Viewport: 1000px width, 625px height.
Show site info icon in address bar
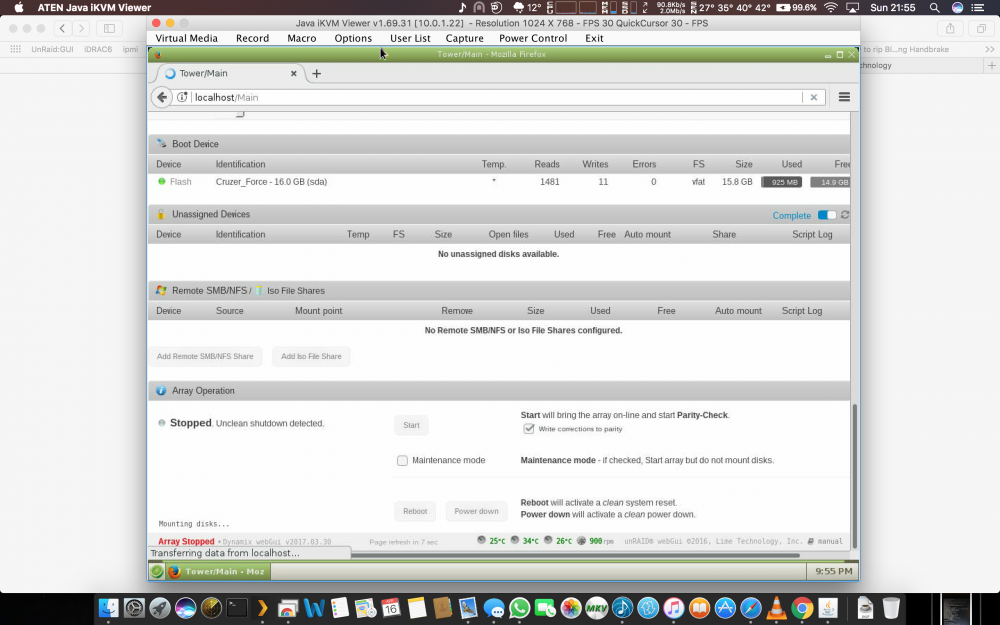(182, 97)
